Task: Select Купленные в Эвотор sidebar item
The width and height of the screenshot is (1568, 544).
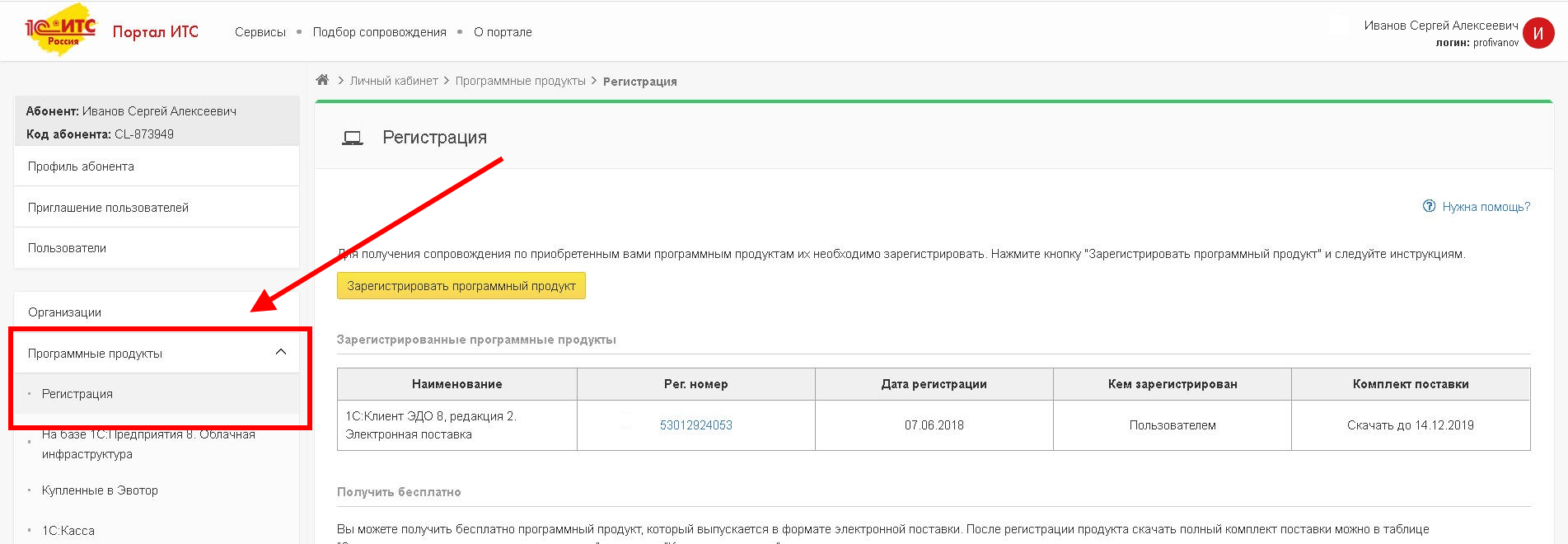Action: 100,490
